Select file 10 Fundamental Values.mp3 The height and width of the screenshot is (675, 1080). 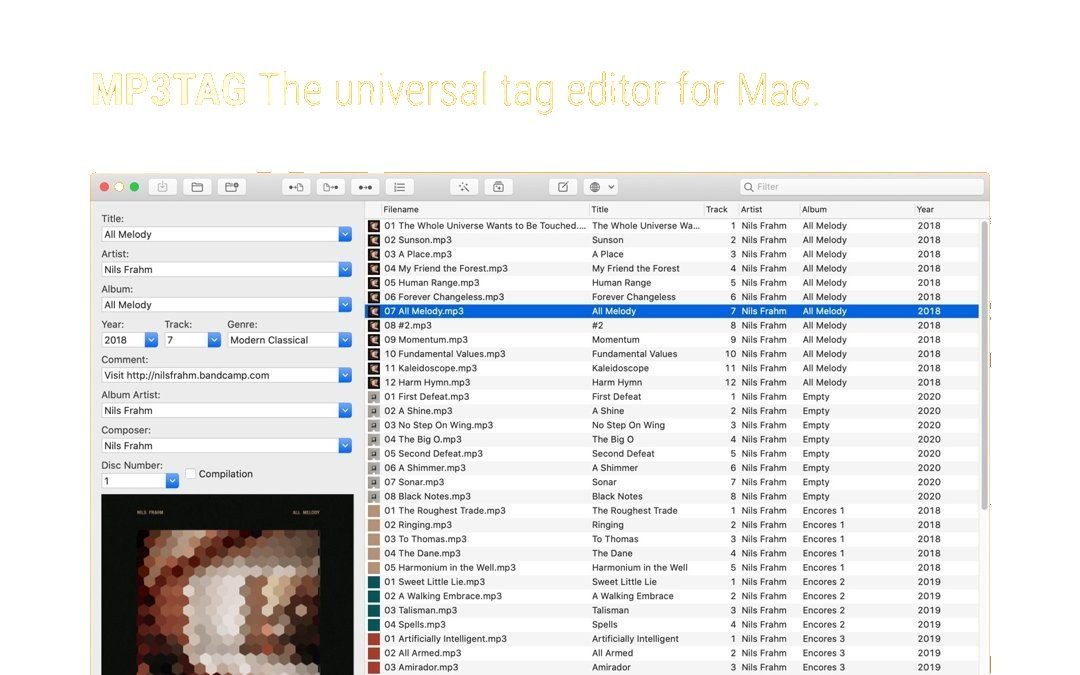coord(445,354)
